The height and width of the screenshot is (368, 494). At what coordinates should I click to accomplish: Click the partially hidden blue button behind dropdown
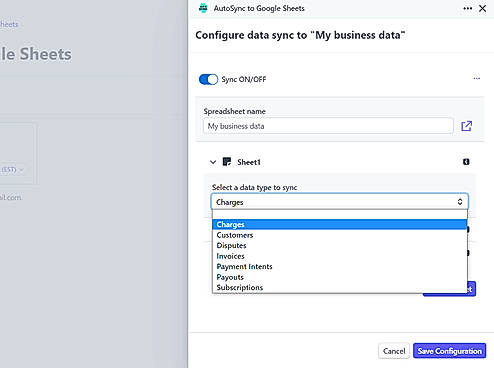(472, 289)
